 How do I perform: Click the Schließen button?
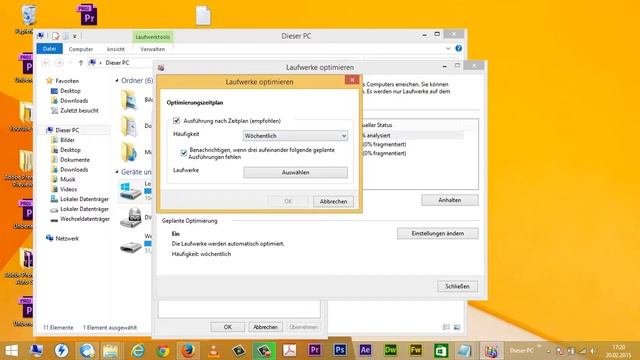tap(457, 287)
